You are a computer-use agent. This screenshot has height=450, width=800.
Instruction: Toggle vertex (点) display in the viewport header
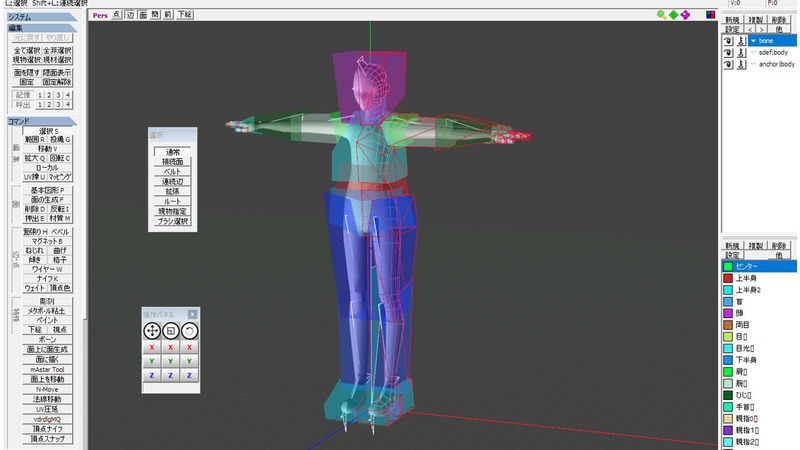click(x=116, y=15)
